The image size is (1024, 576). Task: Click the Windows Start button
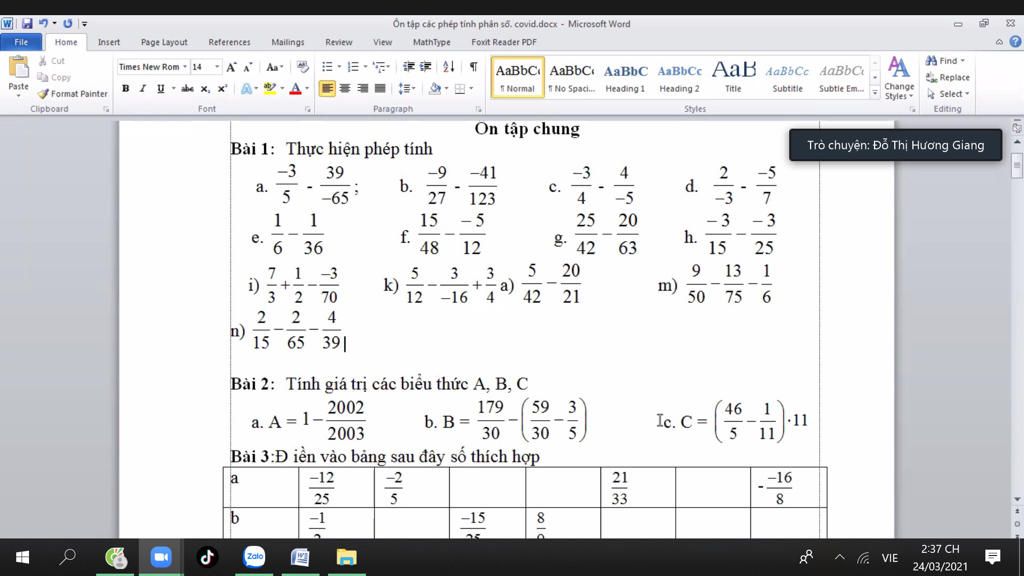coord(22,557)
